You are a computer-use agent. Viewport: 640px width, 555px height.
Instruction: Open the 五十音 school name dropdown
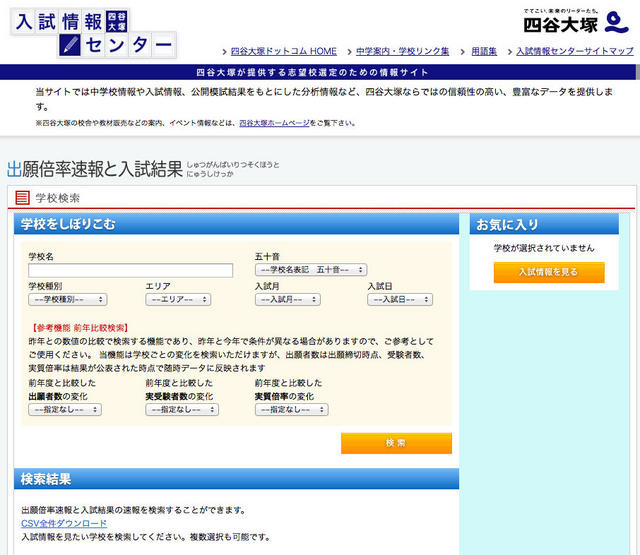tap(311, 270)
